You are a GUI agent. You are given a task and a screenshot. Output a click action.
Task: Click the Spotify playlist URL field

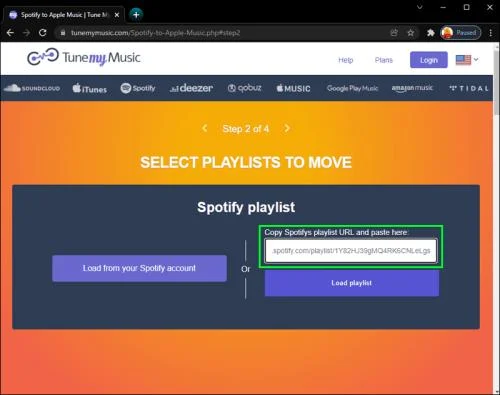[351, 251]
